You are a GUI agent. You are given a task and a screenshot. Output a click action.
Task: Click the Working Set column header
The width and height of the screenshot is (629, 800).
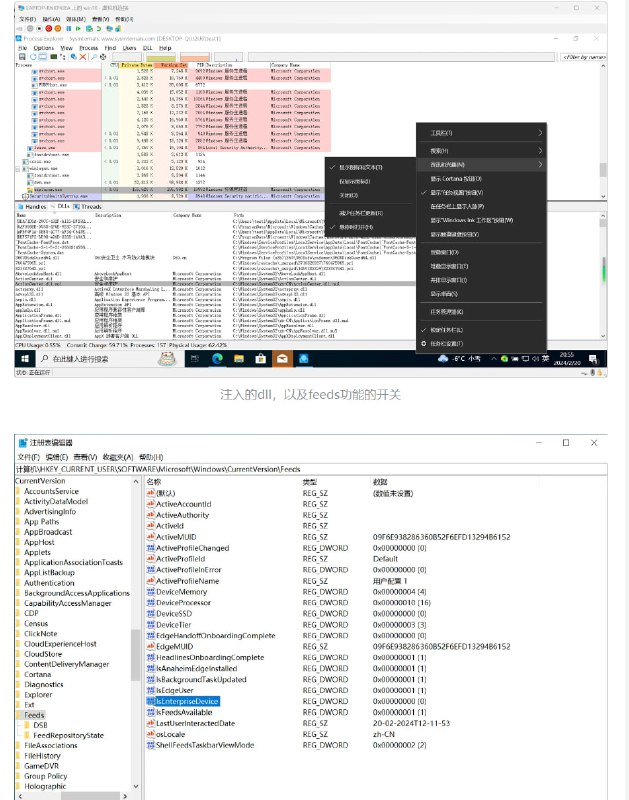point(171,65)
